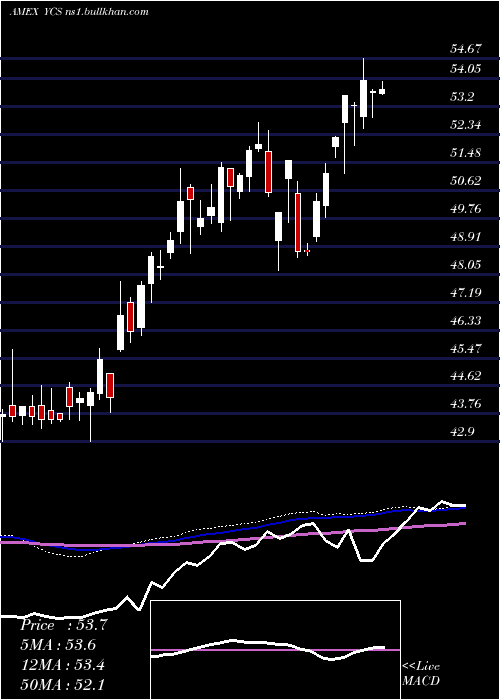Image resolution: width=500 pixels, height=700 pixels.
Task: Click the AMEX YCS ns1.bullkhan.com header text
Action: click(79, 12)
